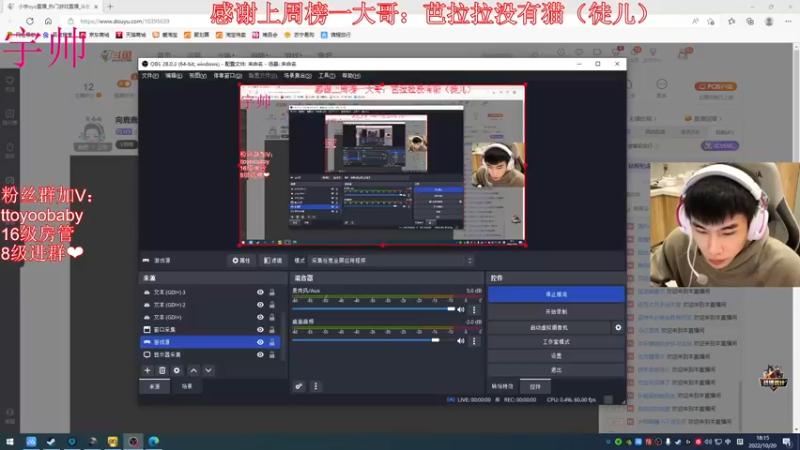Open Edge profile avatar icon
800x450 pixels.
point(769,21)
